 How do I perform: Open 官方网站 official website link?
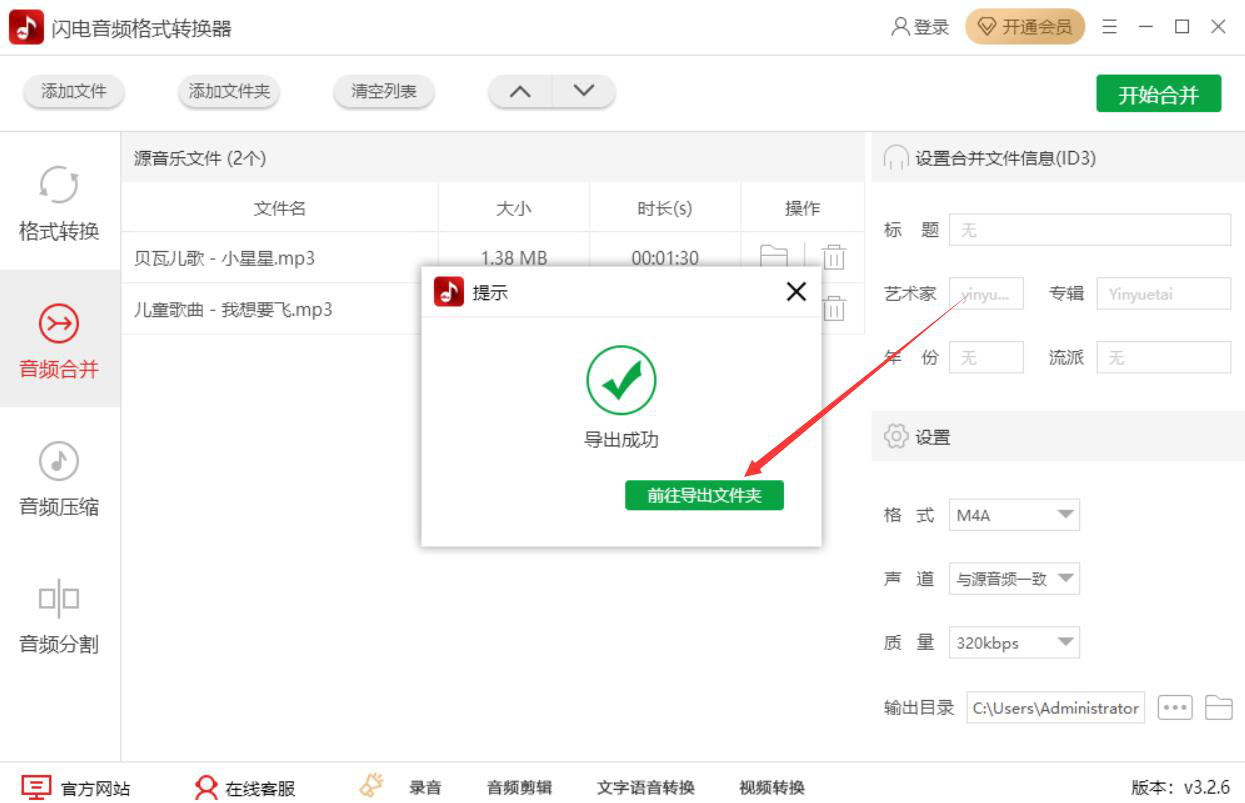click(76, 788)
